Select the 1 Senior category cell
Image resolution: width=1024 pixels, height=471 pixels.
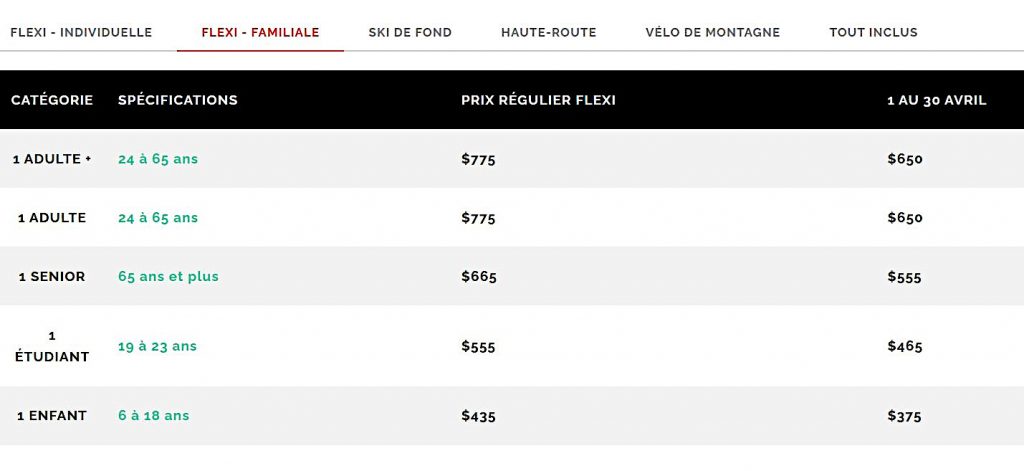[x=52, y=276]
